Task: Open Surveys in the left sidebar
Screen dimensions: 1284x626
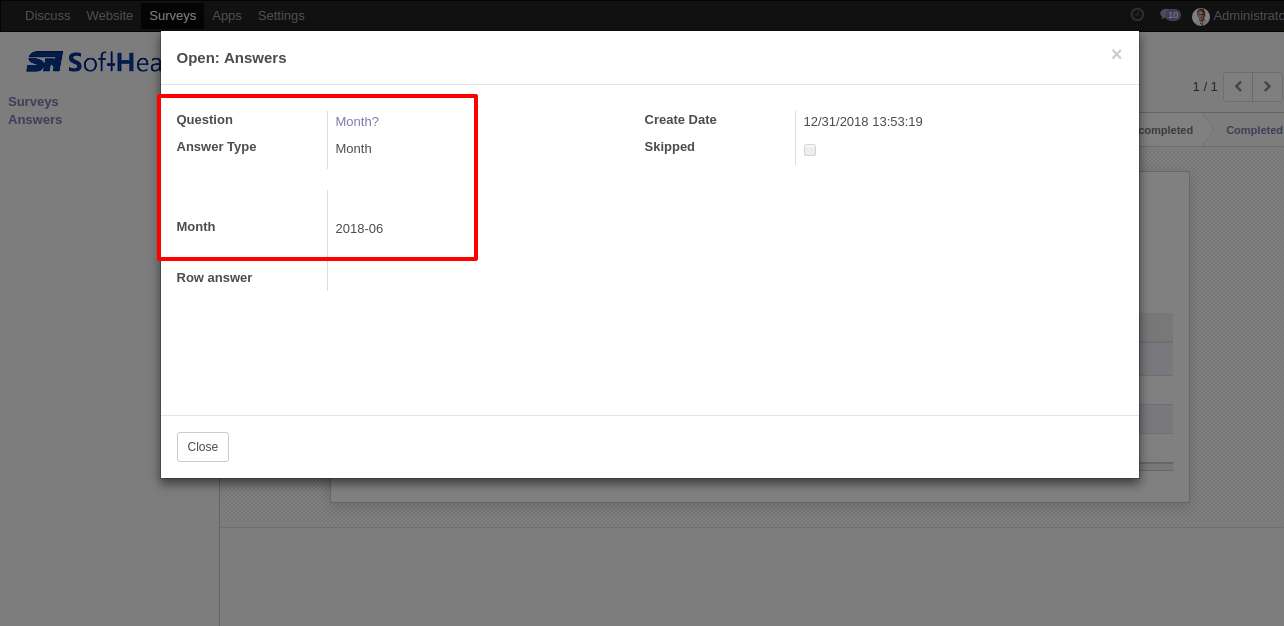Action: (x=33, y=102)
